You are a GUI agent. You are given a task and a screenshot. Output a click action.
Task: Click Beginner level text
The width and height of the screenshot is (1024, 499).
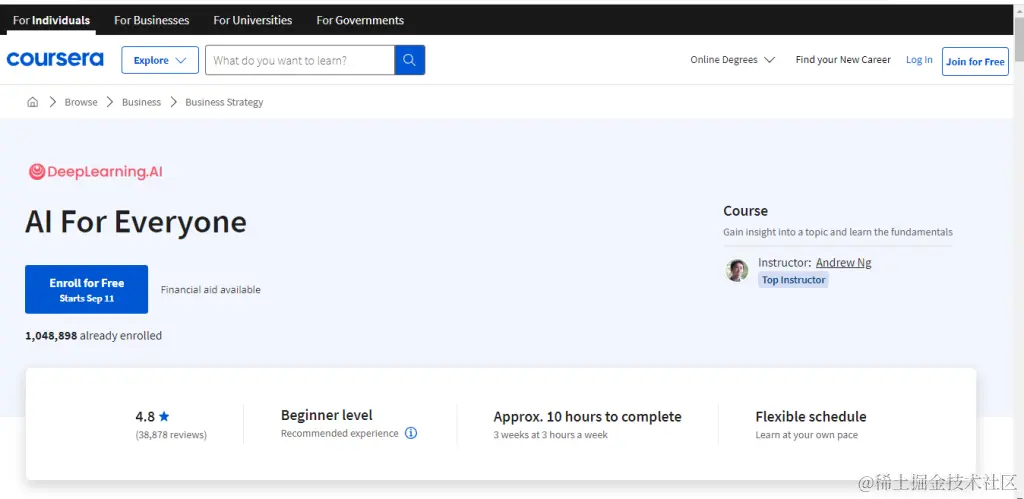point(327,415)
